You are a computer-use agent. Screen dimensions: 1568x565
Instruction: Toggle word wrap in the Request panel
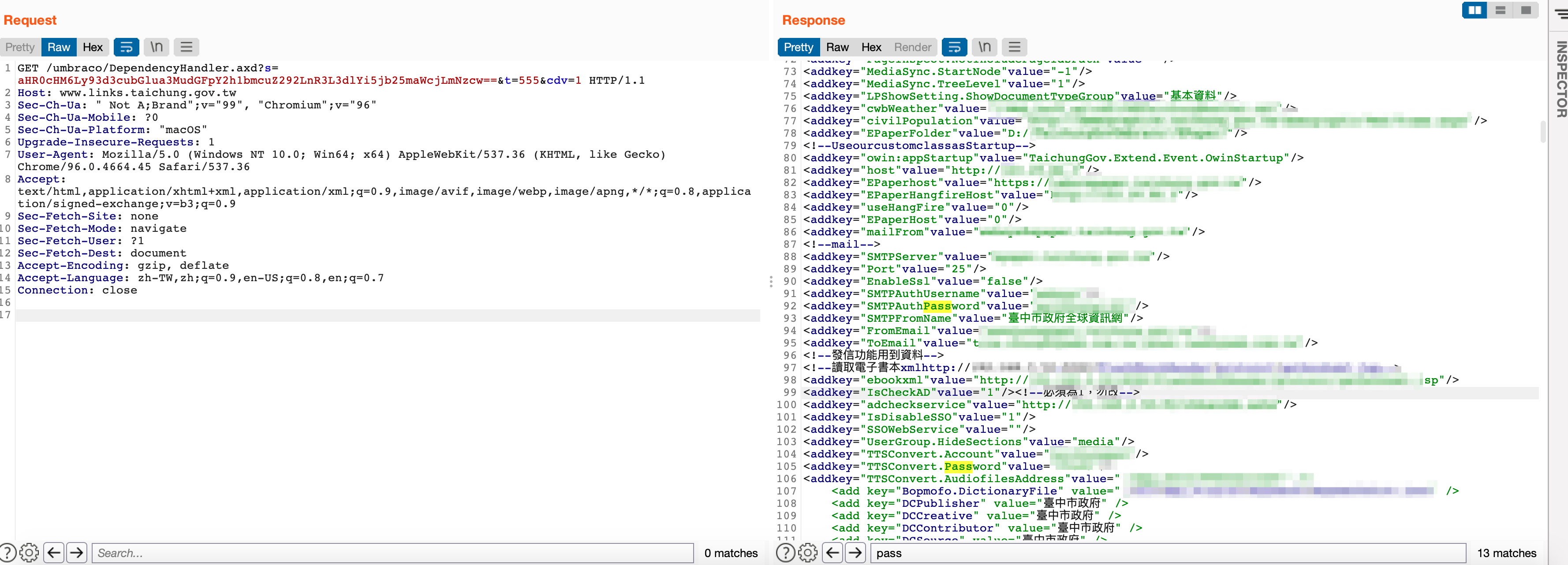pos(126,47)
